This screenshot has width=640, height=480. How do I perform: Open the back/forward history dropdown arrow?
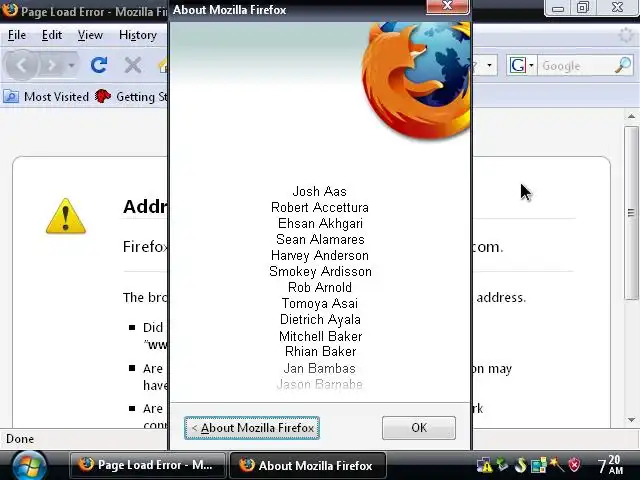[x=71, y=65]
